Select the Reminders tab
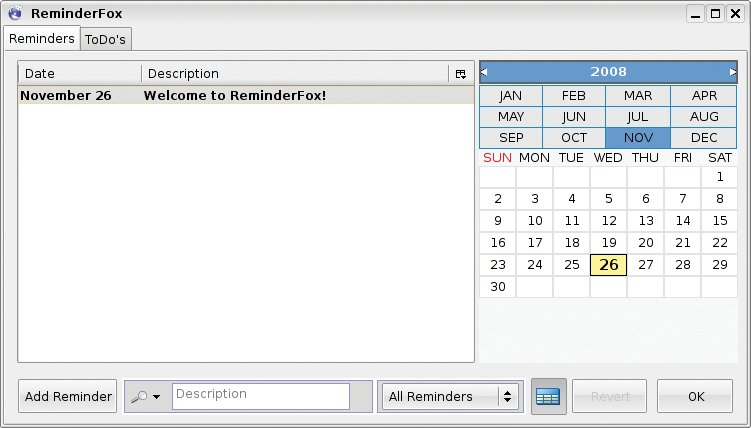The width and height of the screenshot is (751, 428). click(42, 38)
